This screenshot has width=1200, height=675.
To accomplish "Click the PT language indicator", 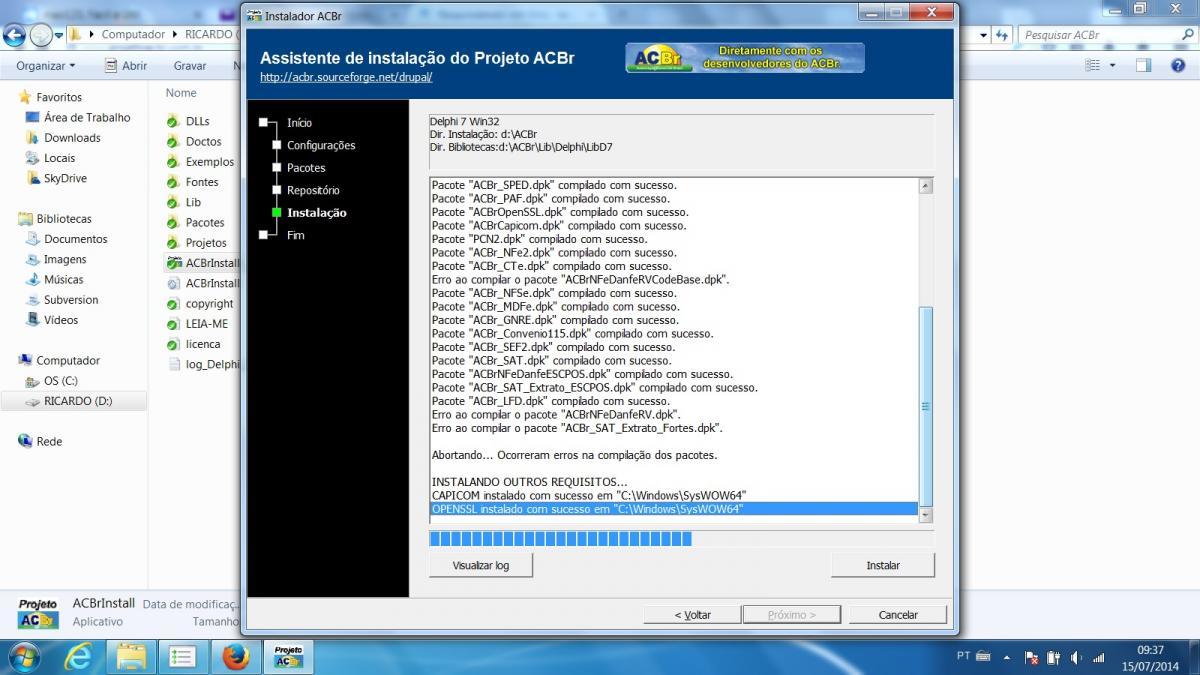I will [963, 656].
